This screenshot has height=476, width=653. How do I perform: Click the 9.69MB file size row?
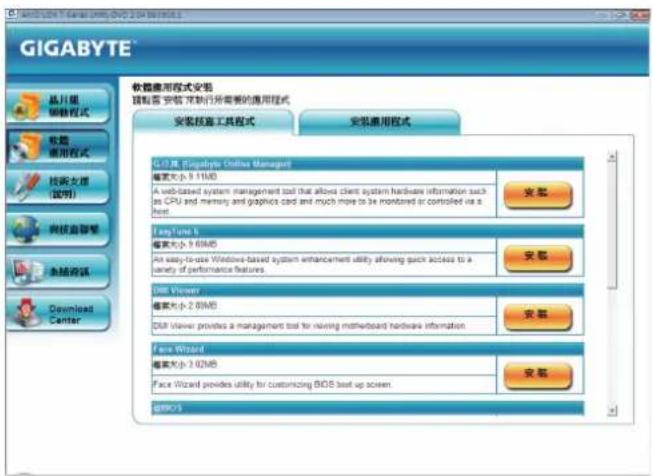324,245
